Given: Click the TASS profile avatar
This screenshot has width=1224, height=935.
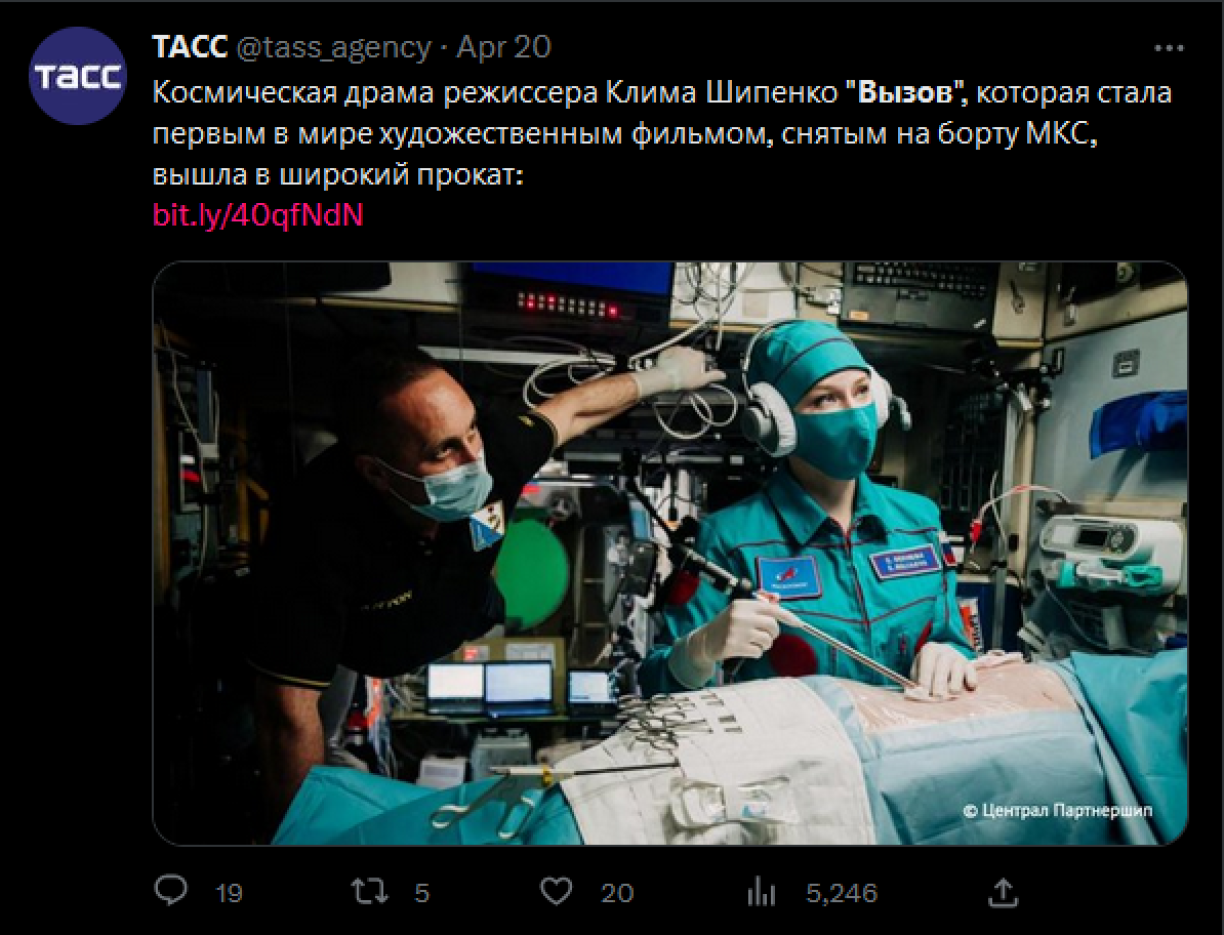Looking at the screenshot, I should [77, 76].
